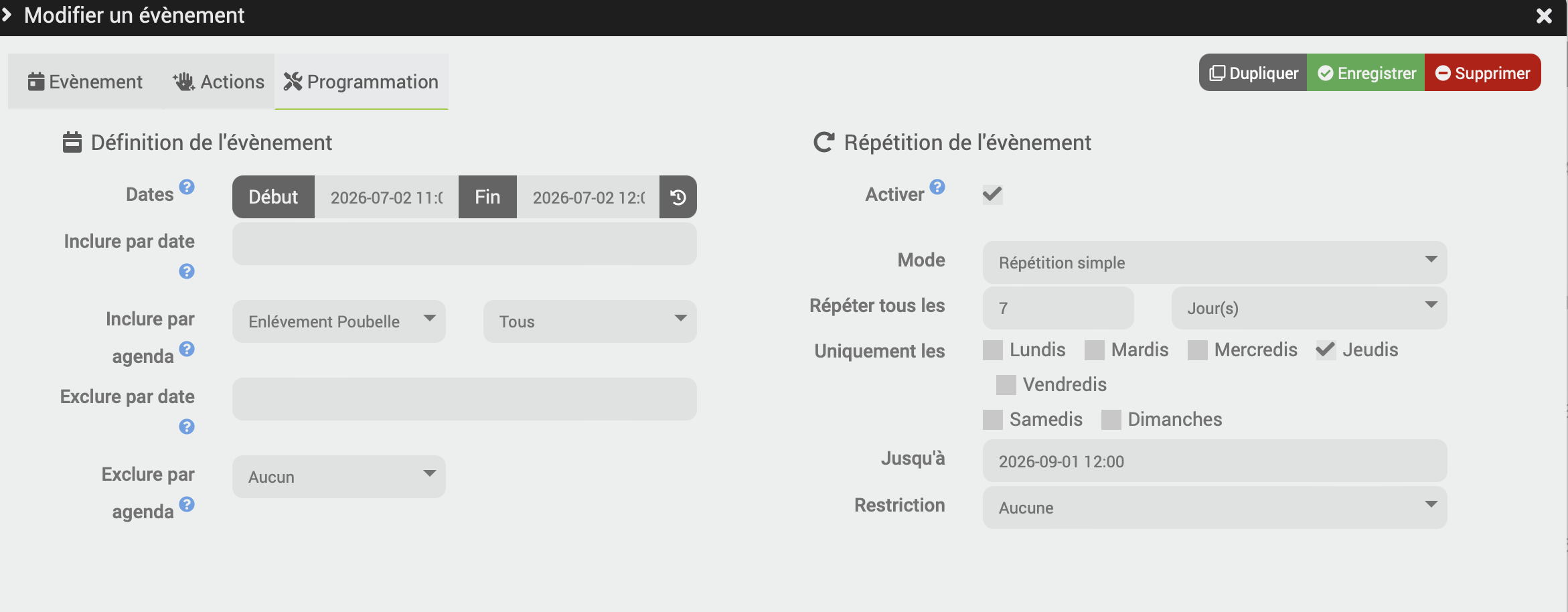Click the help icon beside Inclure par agenda
Screen dimensions: 1568x612
(x=187, y=349)
